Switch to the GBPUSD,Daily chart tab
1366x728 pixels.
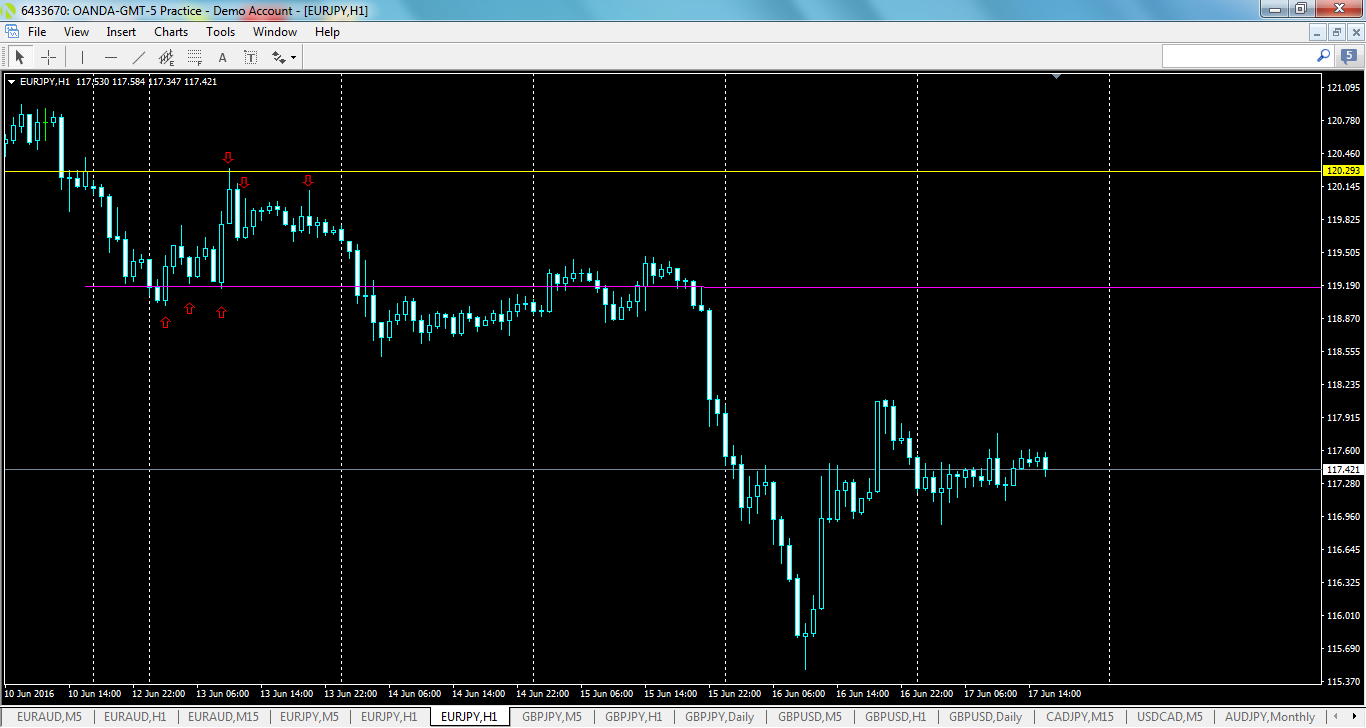[x=984, y=717]
